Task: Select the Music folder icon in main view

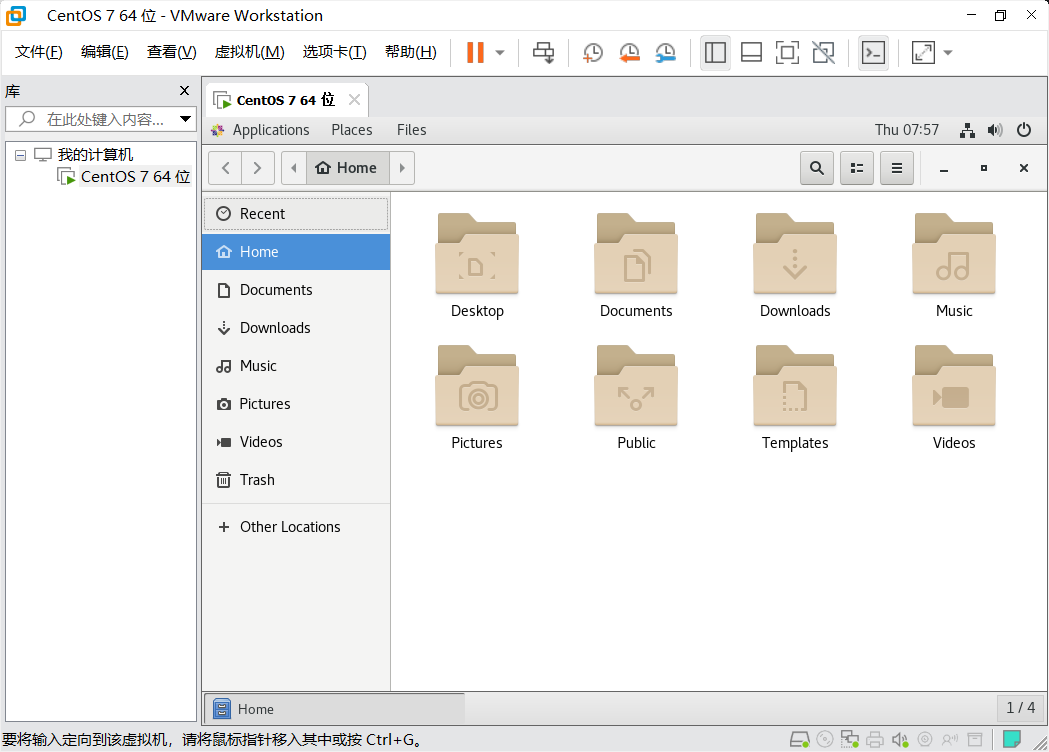Action: (954, 254)
